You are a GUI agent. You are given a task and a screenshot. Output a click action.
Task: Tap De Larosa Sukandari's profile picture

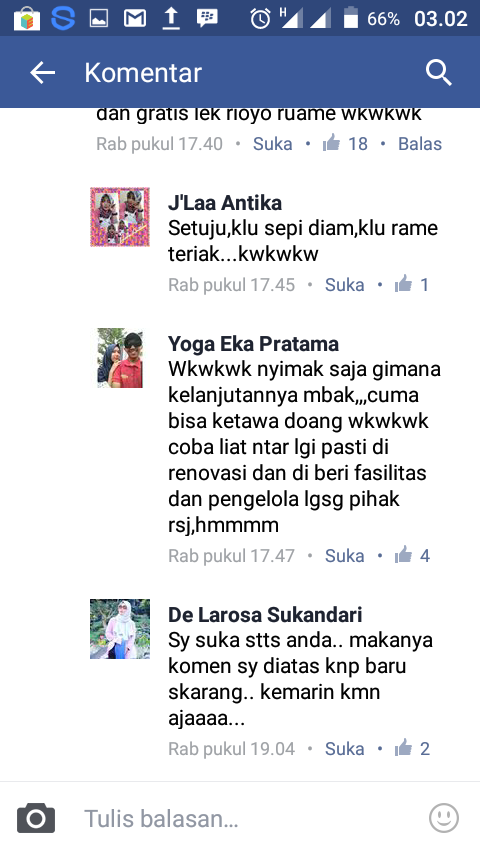(x=120, y=629)
